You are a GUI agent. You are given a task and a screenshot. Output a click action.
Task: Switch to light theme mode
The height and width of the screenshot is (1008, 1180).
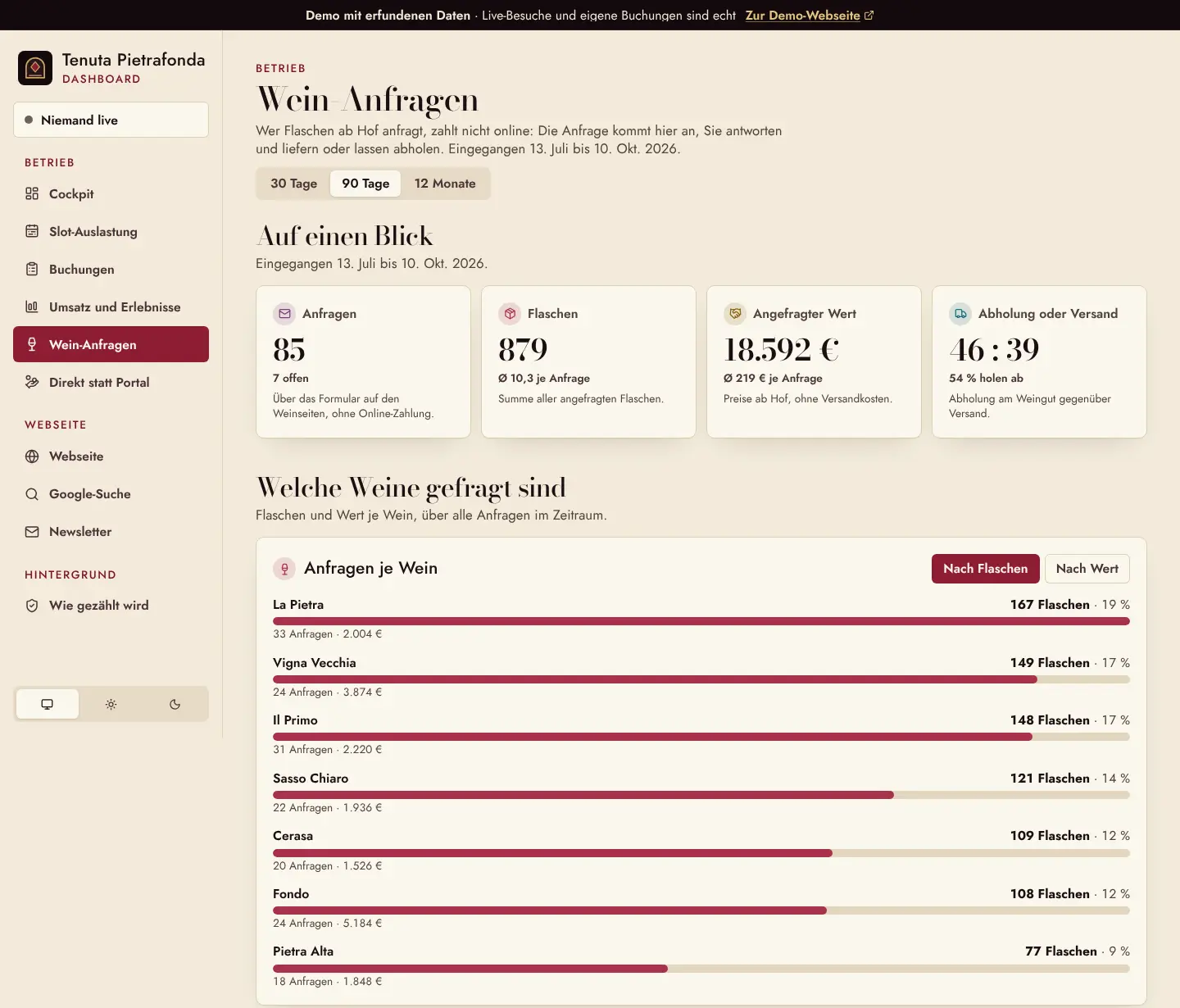pyautogui.click(x=111, y=704)
